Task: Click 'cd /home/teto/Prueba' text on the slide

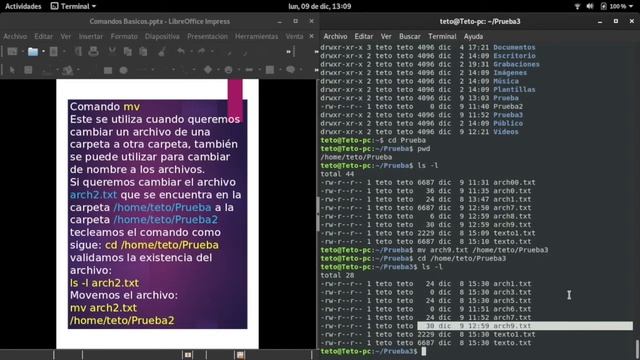Action: pyautogui.click(x=162, y=245)
